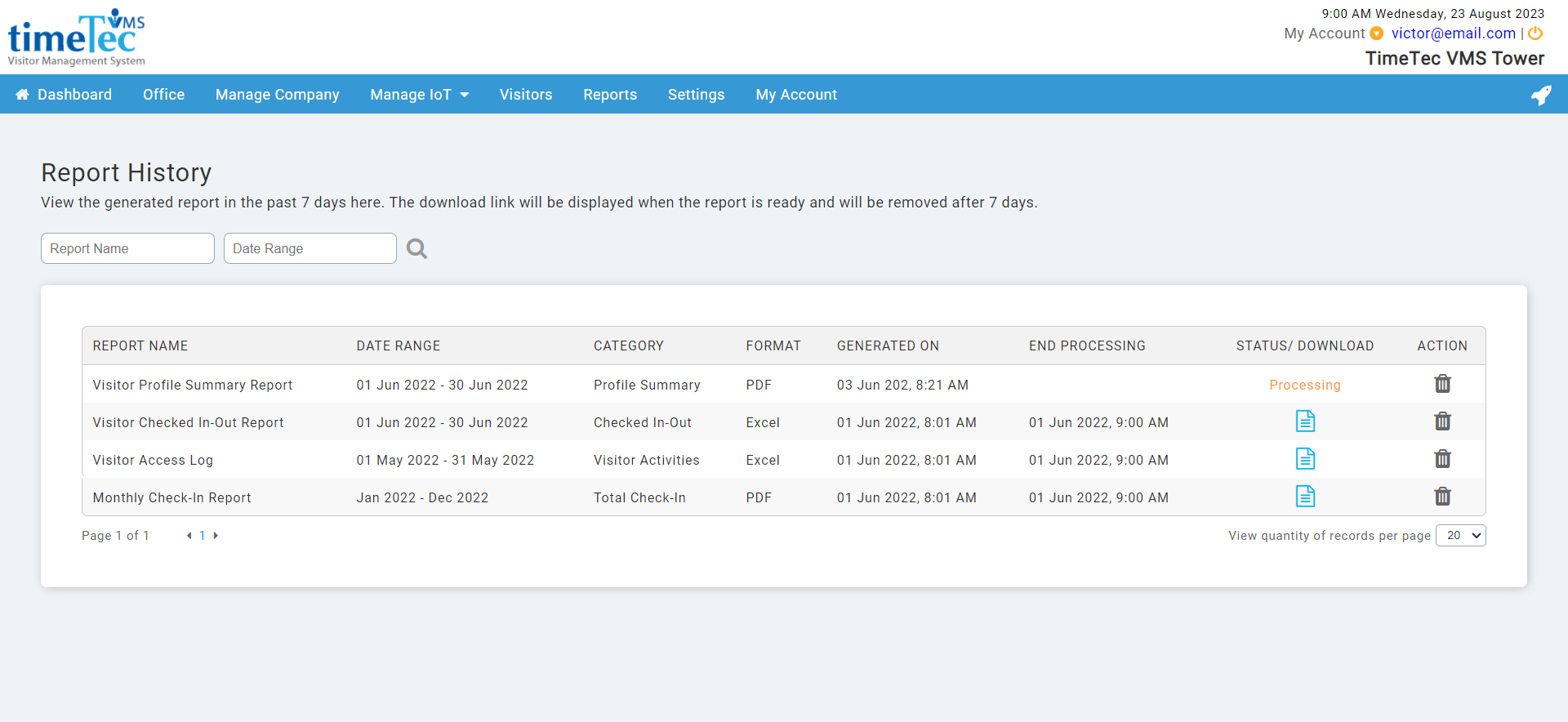Download the Visitor Checked In-Out Report file
The image size is (1568, 722).
pos(1305,421)
